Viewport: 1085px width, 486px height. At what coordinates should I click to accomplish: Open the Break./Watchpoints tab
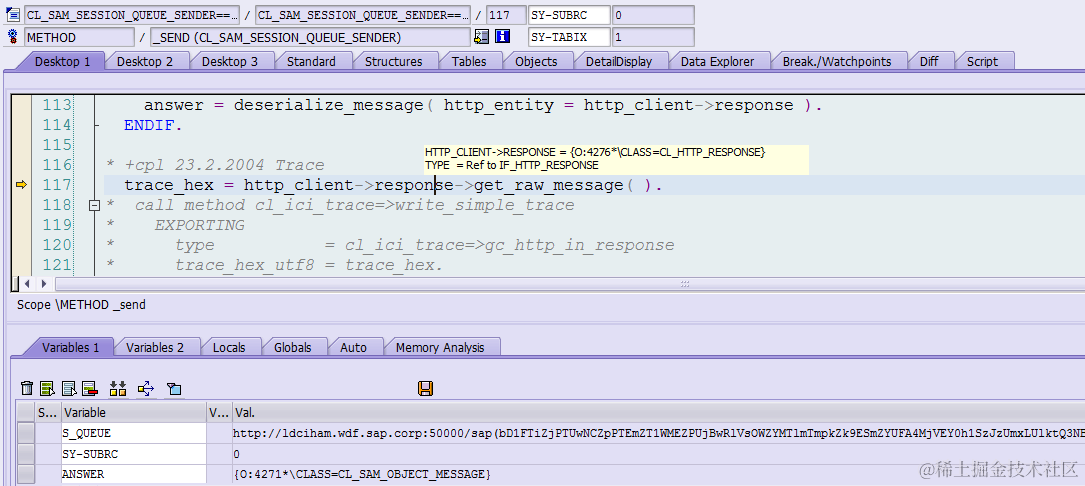[837, 62]
